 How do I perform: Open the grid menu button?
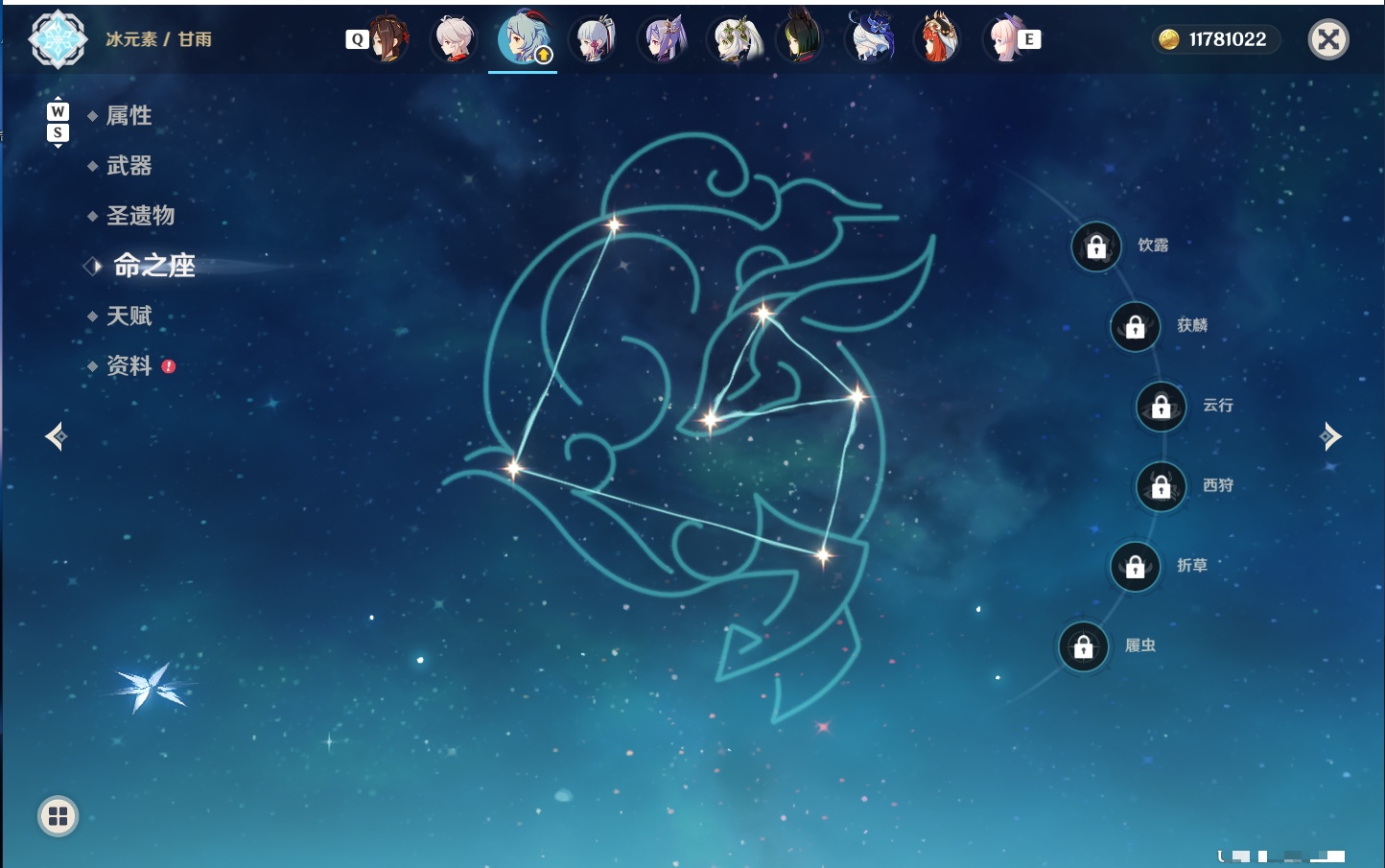coord(58,816)
